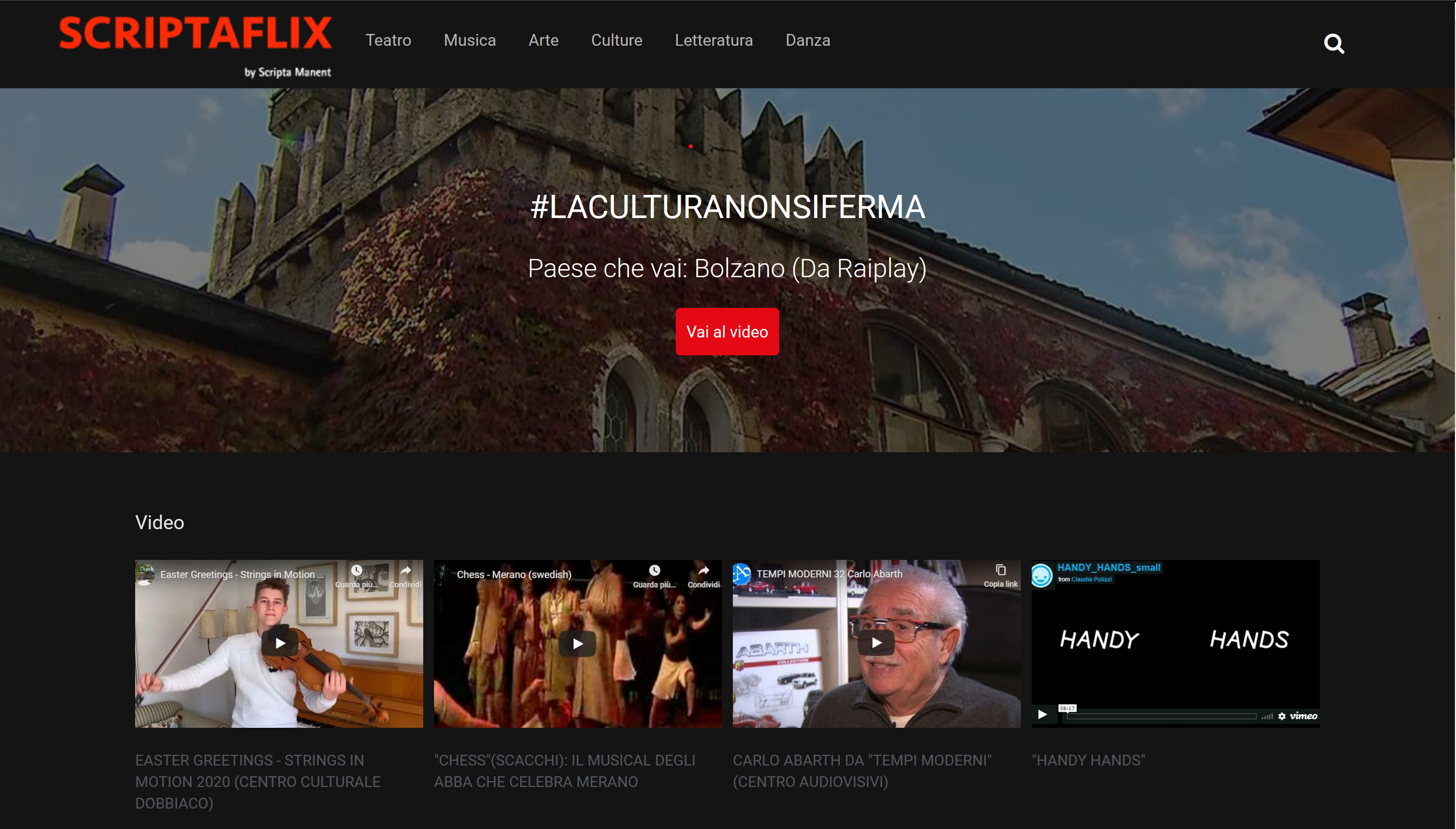Click Watch later clock on Easter Greetings video
Image resolution: width=1456 pixels, height=829 pixels.
point(356,571)
